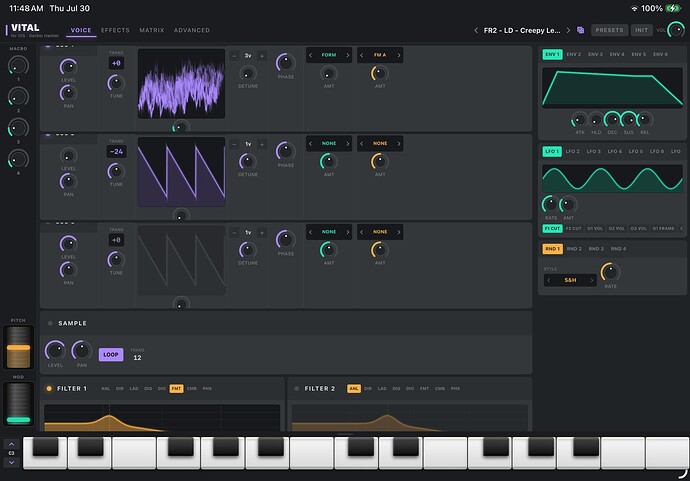Switch to the EFFECTS tab
Image resolution: width=690 pixels, height=481 pixels.
(x=115, y=30)
